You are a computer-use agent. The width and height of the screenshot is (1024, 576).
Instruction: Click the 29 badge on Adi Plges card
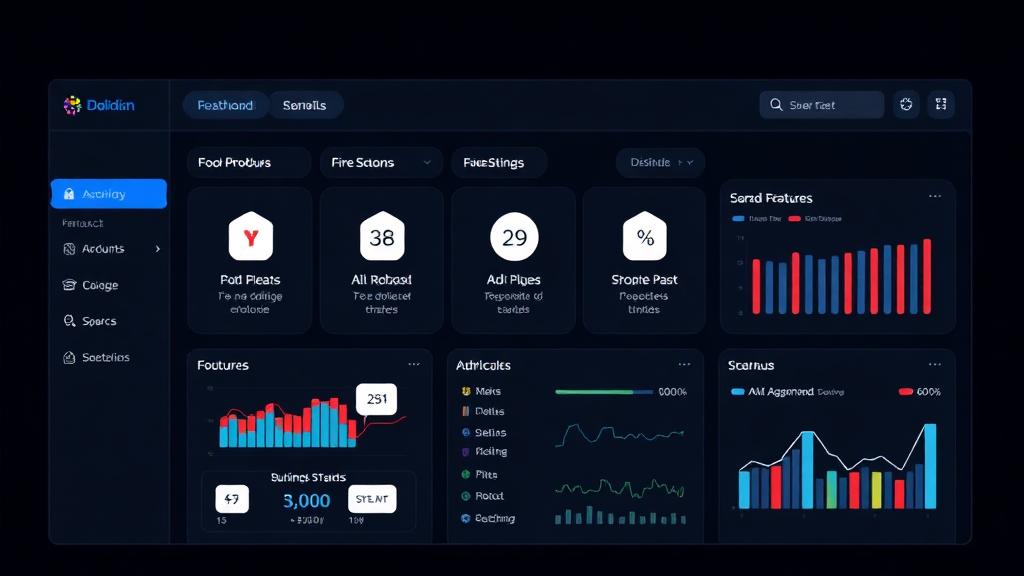[x=514, y=236]
